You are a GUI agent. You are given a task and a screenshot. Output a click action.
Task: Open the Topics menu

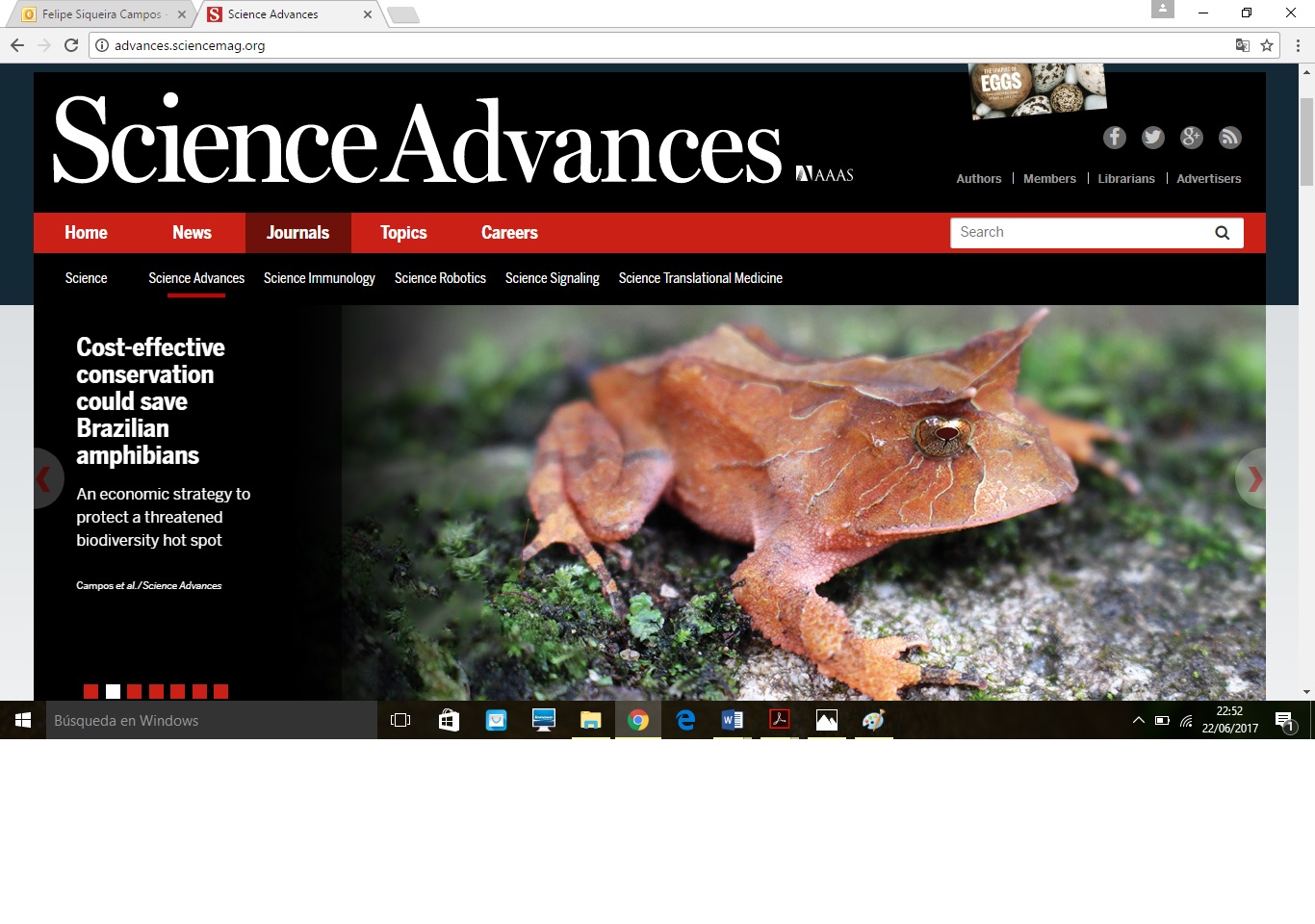403,233
